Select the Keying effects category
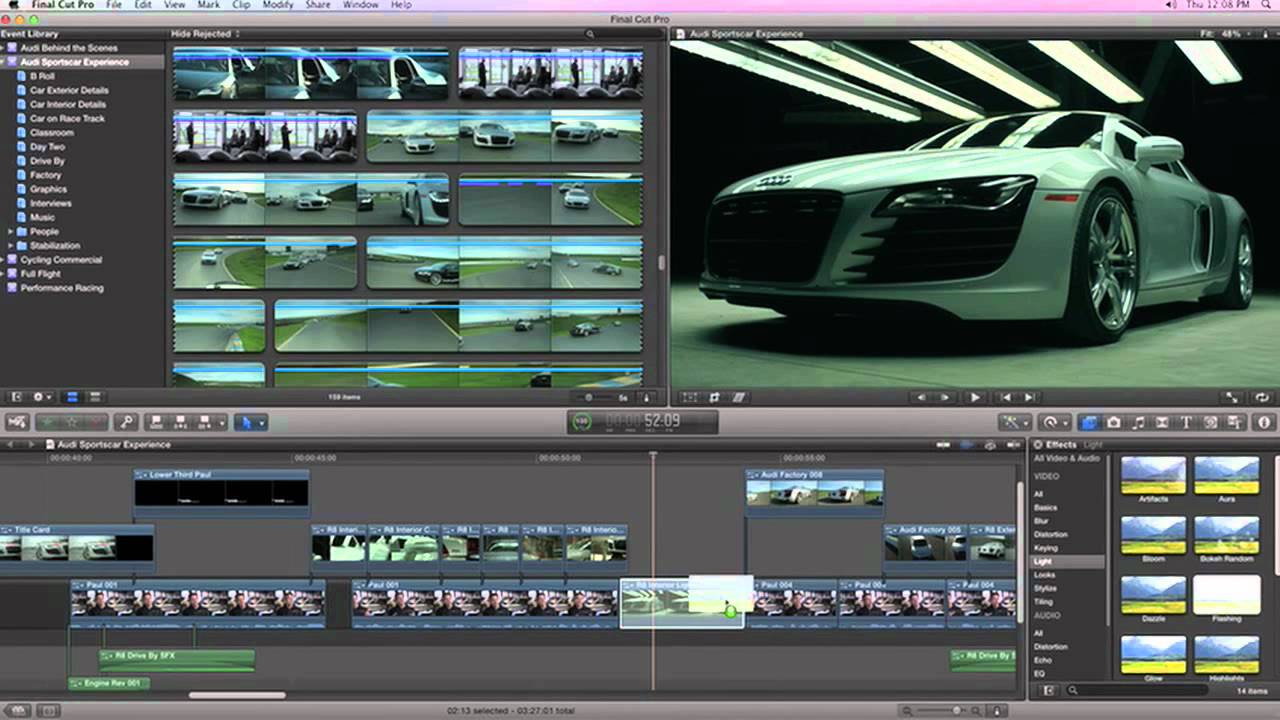The height and width of the screenshot is (720, 1280). coord(1044,548)
